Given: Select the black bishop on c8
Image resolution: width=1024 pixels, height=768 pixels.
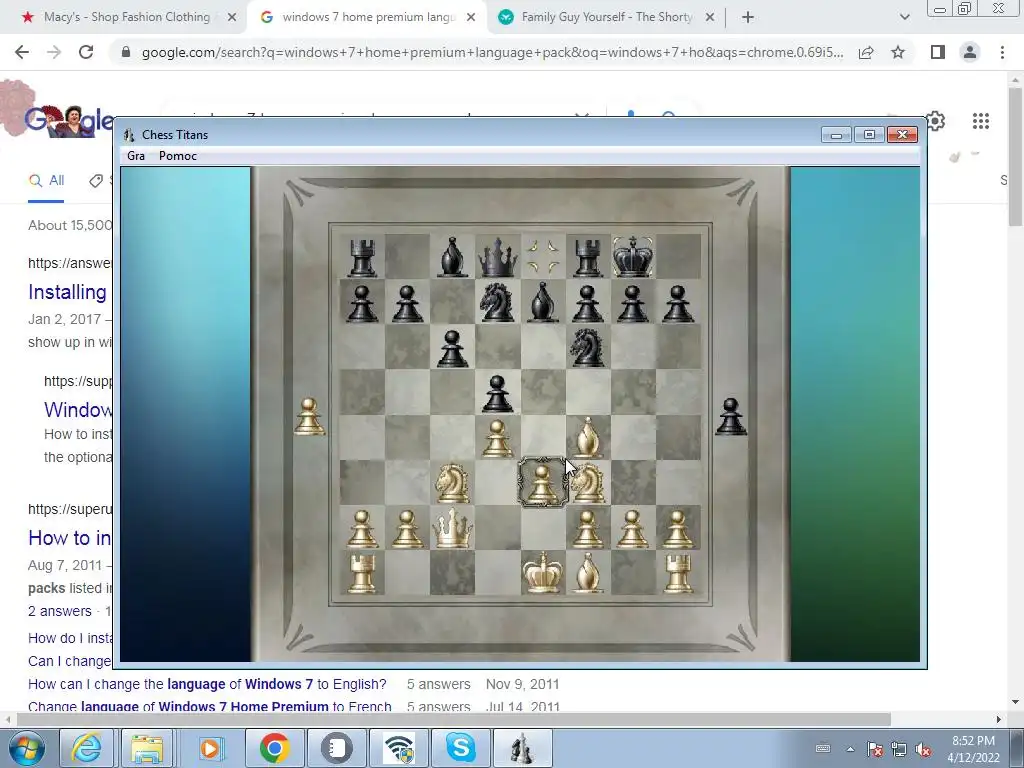Looking at the screenshot, I should [x=453, y=257].
